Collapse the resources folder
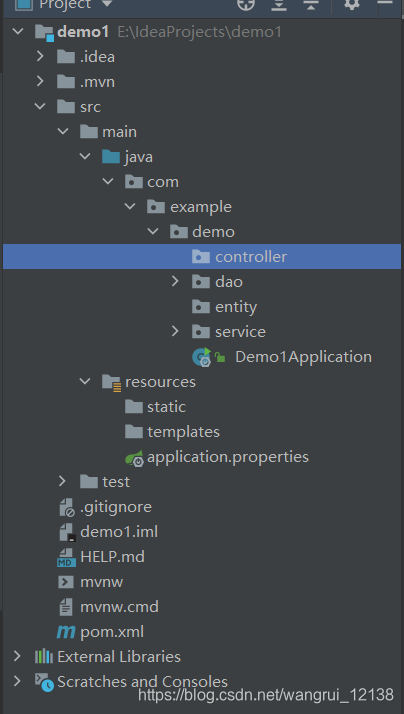404x714 pixels. tap(85, 381)
